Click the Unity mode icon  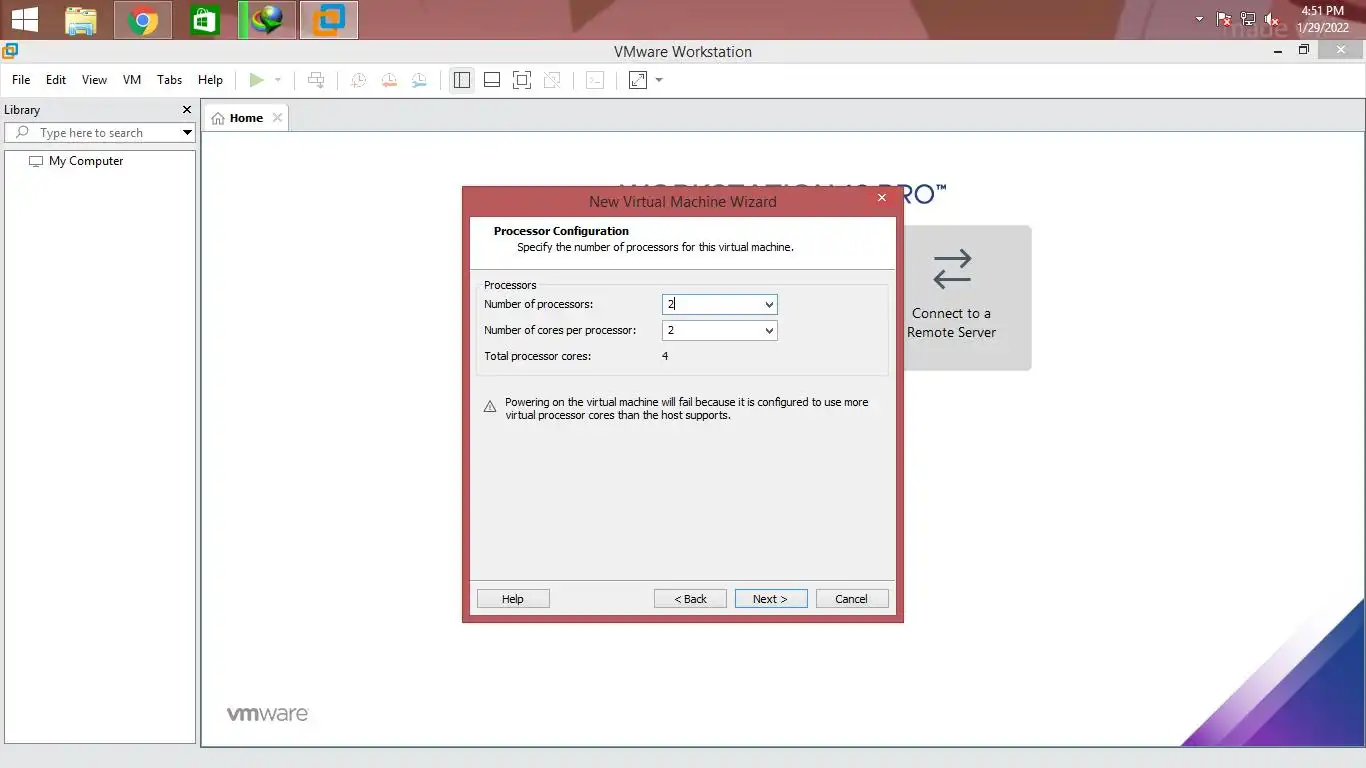[552, 80]
